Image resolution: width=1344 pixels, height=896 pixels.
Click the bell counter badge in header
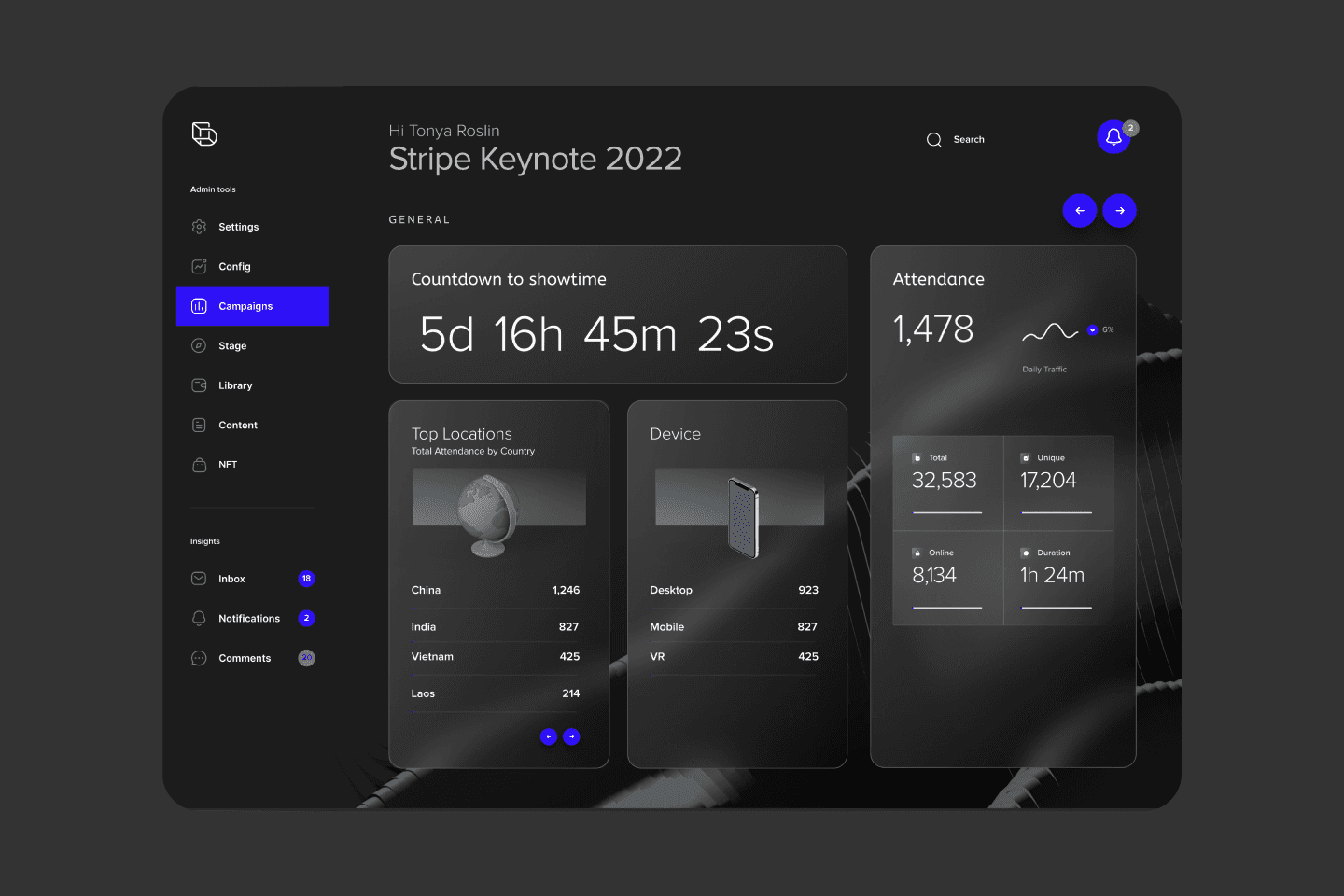coord(1130,128)
